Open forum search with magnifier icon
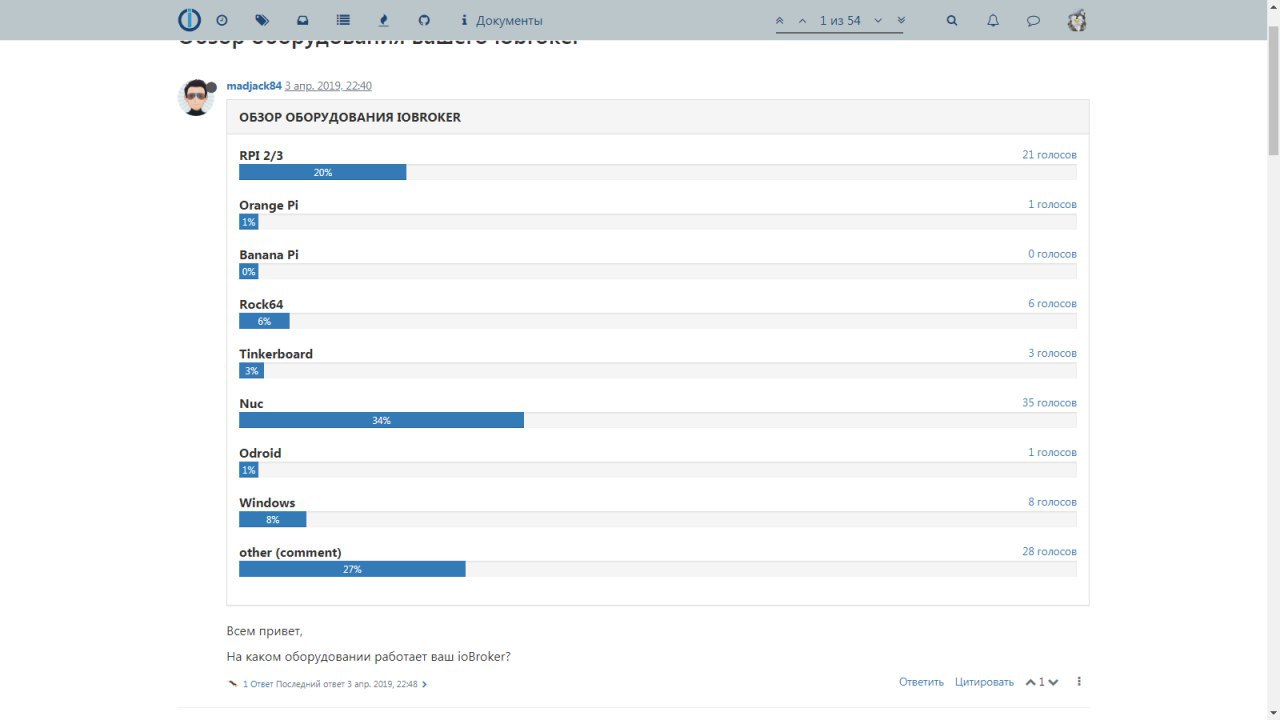The height and width of the screenshot is (720, 1280). click(952, 20)
